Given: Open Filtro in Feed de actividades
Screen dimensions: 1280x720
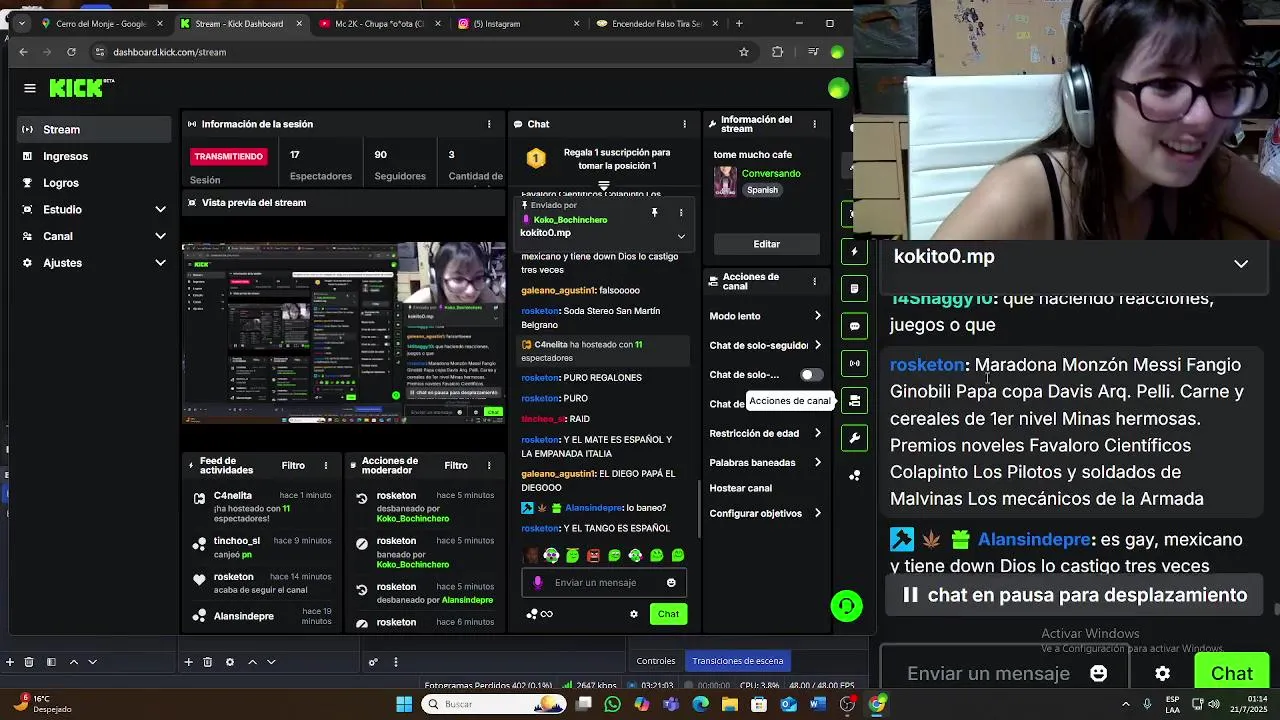Looking at the screenshot, I should coord(293,465).
